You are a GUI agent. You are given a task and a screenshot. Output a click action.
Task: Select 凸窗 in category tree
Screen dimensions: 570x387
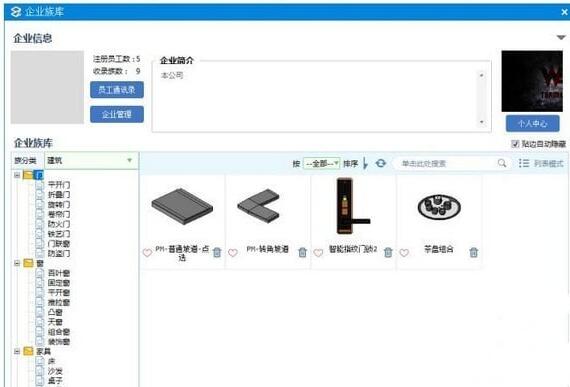point(55,312)
